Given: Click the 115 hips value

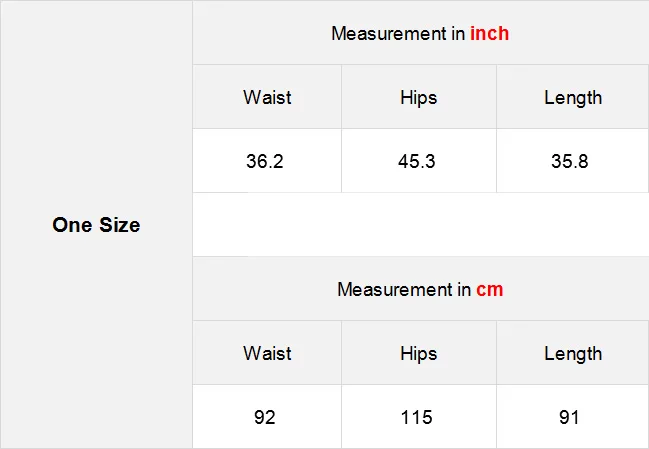Looking at the screenshot, I should (x=417, y=417).
